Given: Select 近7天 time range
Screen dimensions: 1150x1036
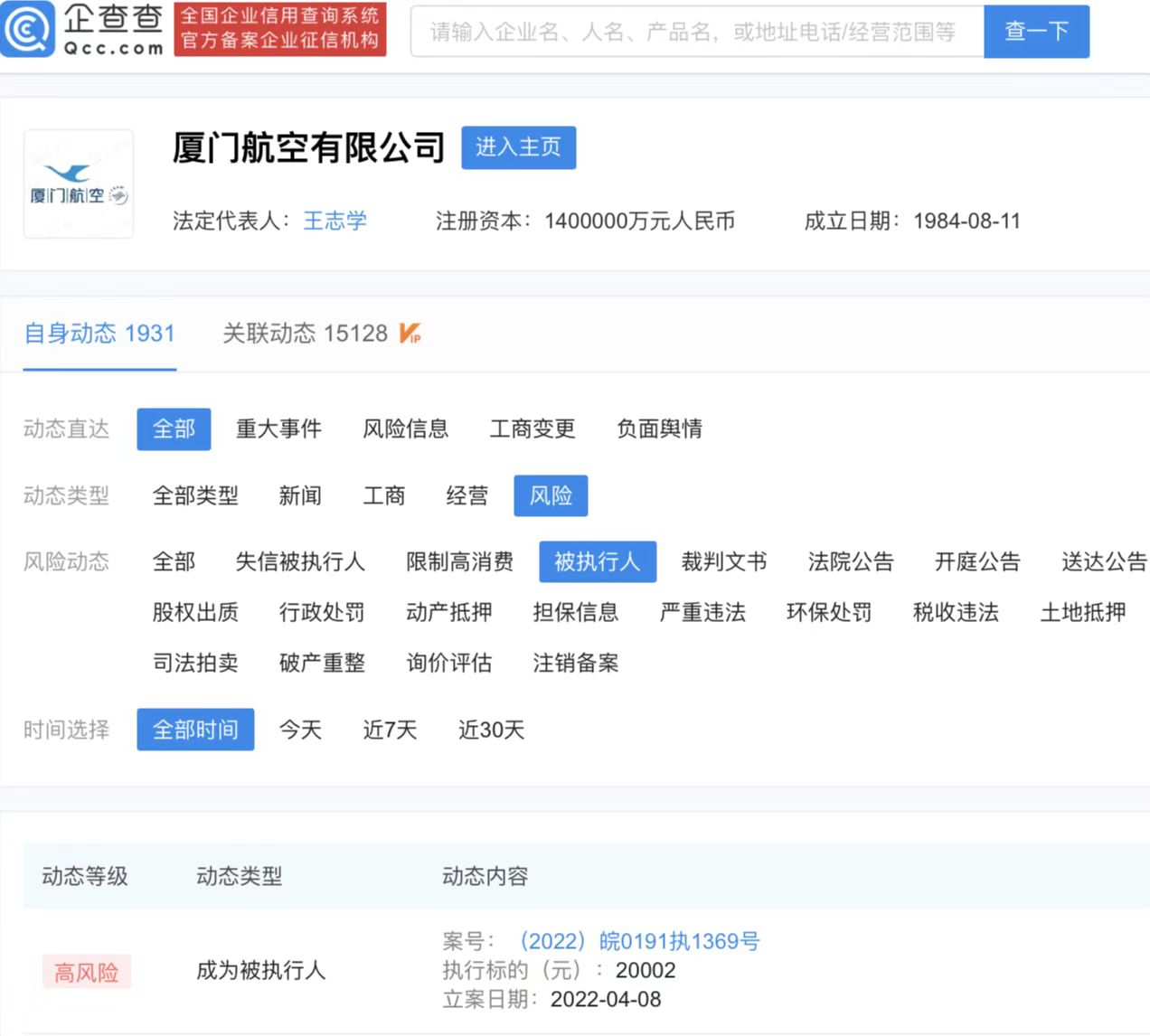Looking at the screenshot, I should tap(390, 730).
